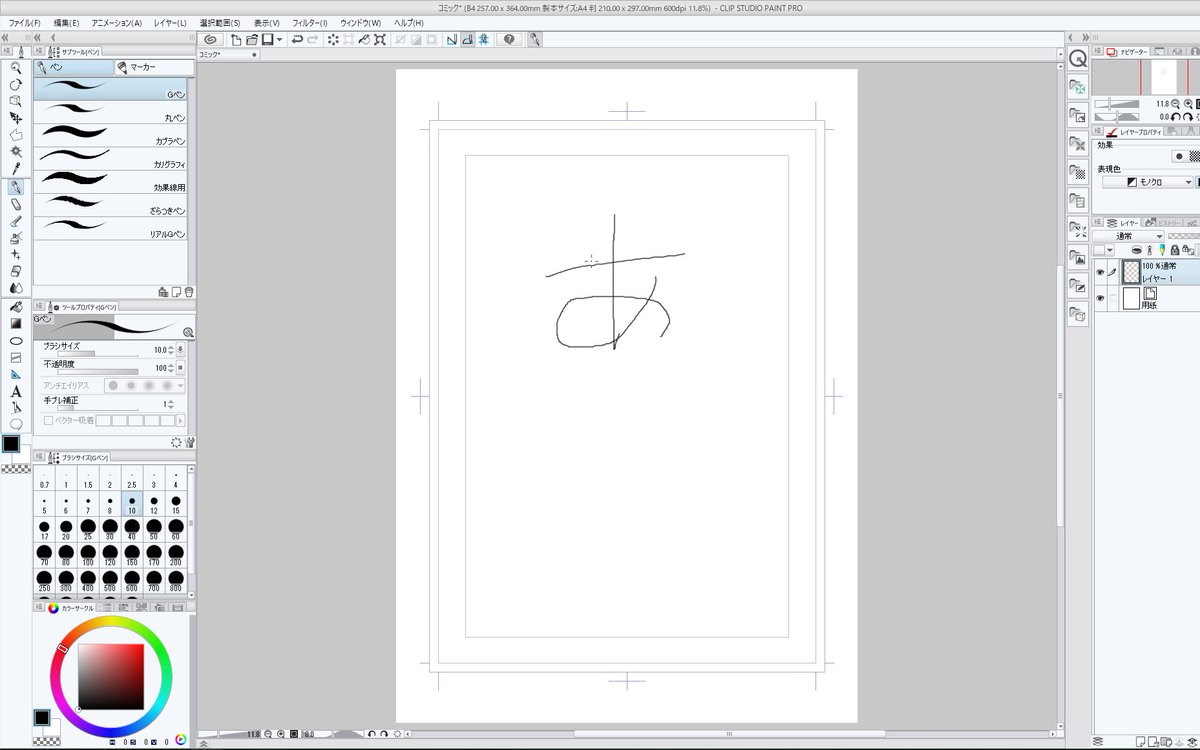
Task: Click brush size stepper arrows
Action: (x=170, y=350)
